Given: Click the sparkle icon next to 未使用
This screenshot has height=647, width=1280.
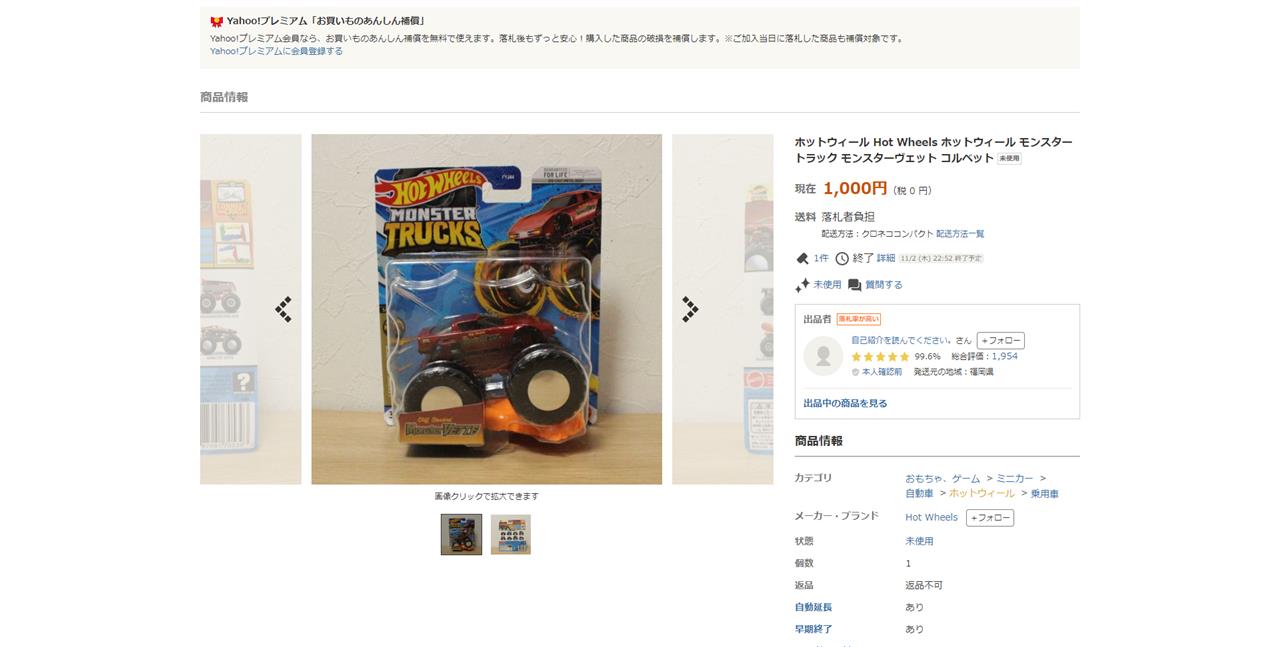Looking at the screenshot, I should pos(802,285).
